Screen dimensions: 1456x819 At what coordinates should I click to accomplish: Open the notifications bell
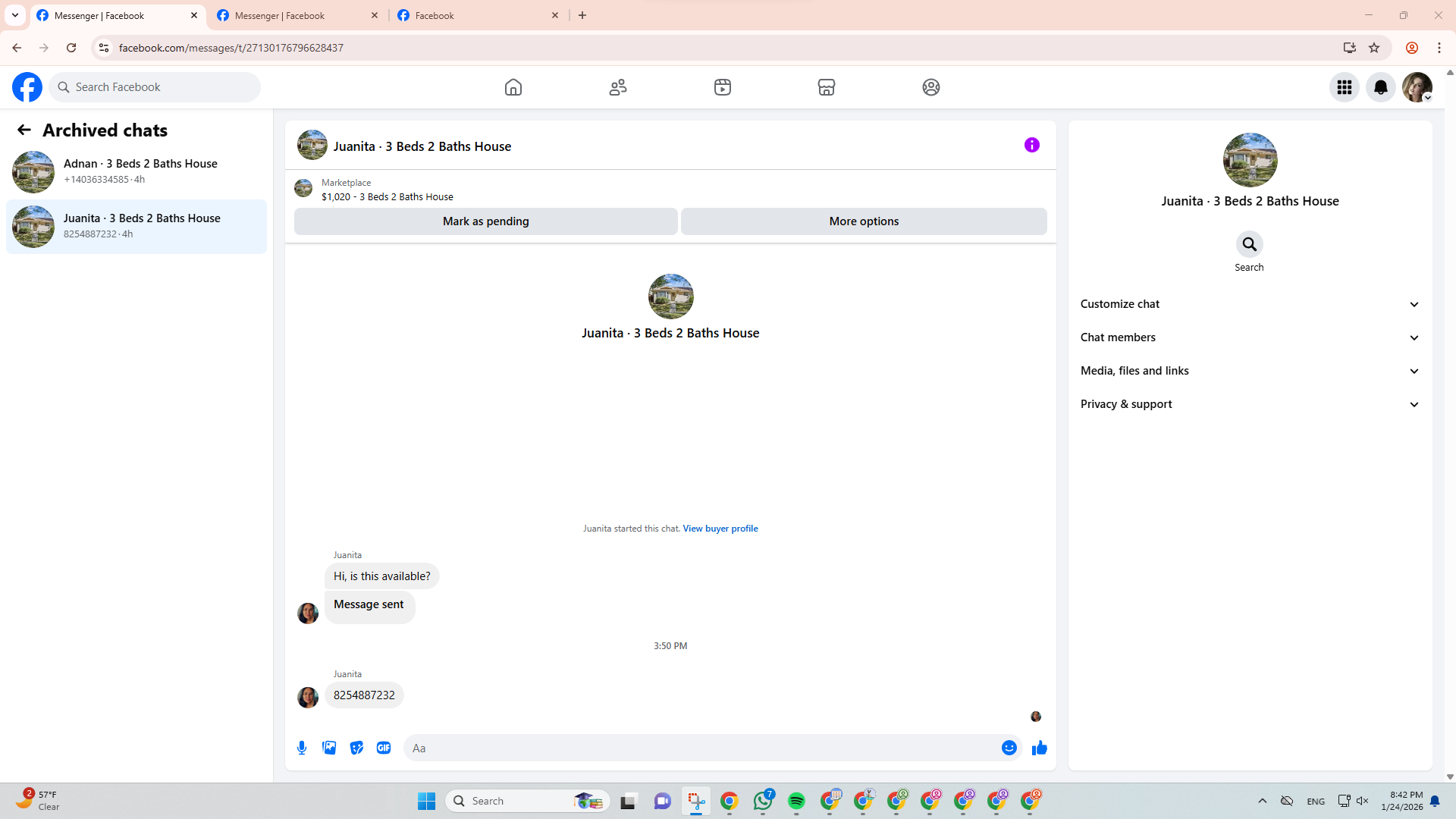tap(1380, 87)
